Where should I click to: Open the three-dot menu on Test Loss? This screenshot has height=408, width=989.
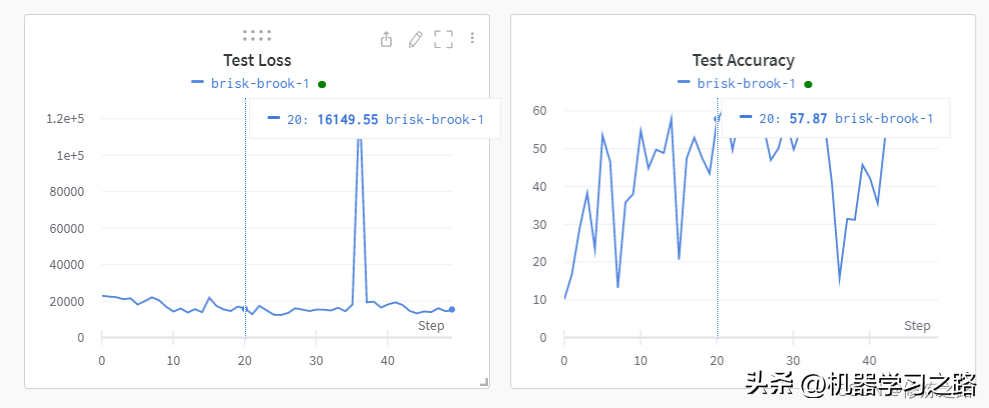pos(472,39)
